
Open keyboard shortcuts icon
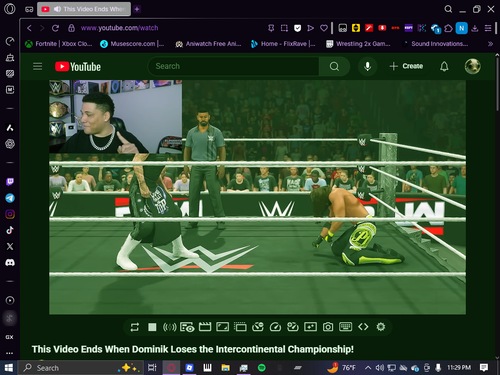pos(346,327)
